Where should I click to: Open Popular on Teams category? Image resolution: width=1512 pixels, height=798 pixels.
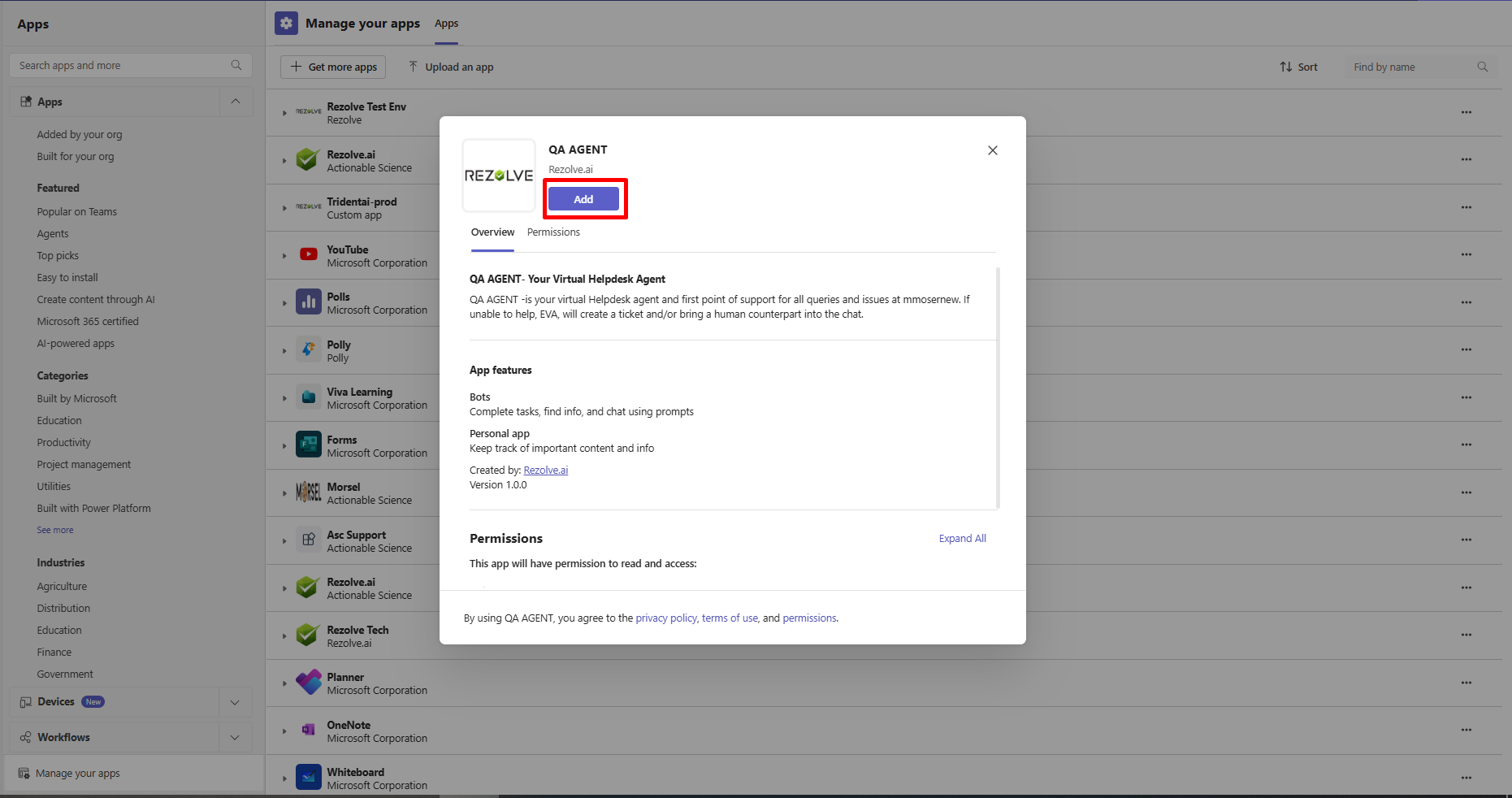tap(76, 212)
